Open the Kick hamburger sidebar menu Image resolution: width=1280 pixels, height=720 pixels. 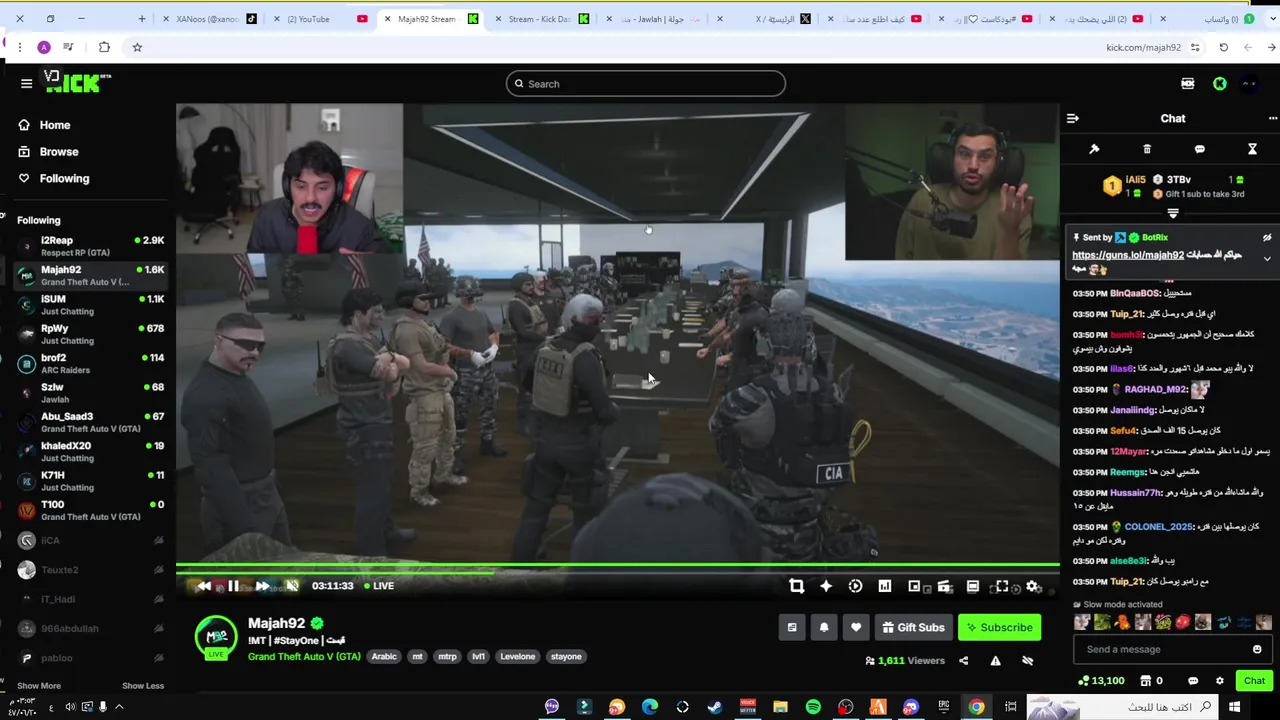(x=27, y=84)
